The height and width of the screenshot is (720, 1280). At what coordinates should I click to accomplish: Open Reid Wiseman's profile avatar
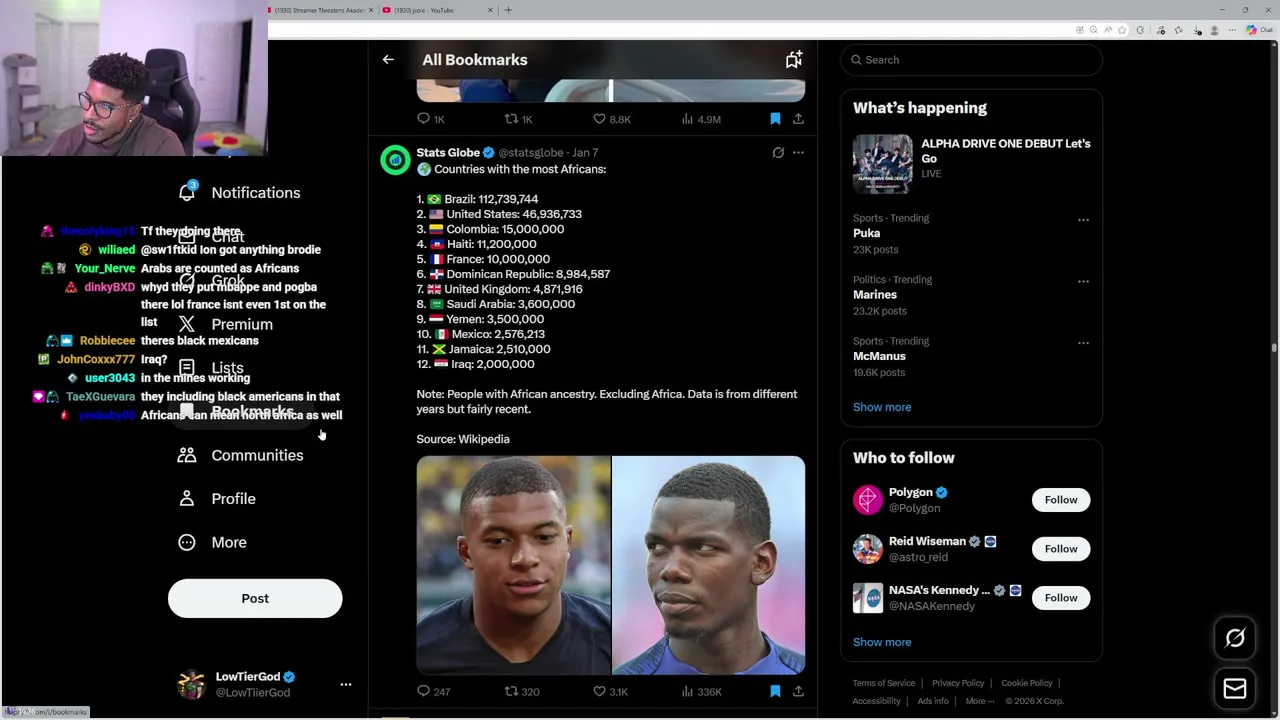click(x=868, y=549)
